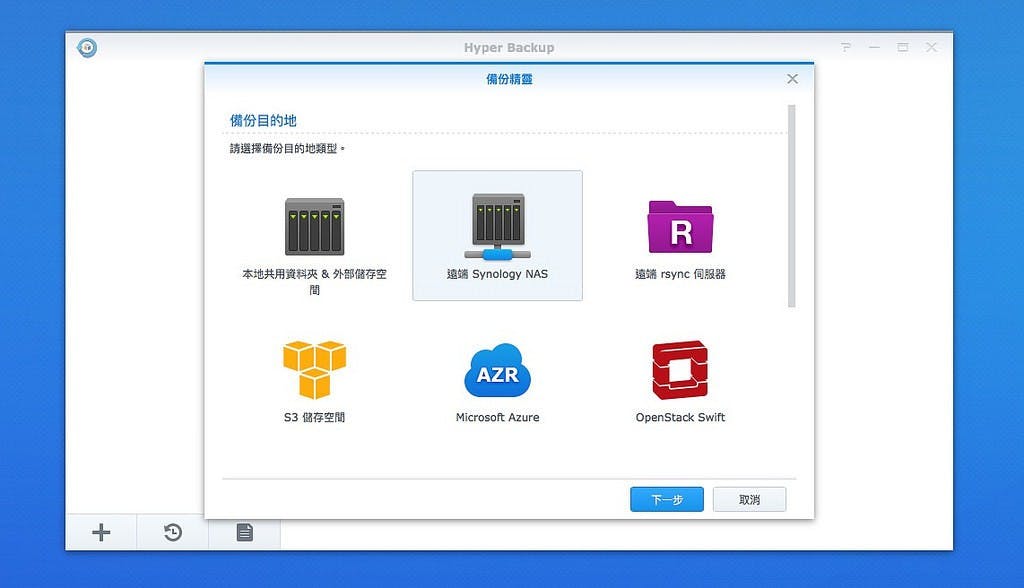Click the Microsoft Azure label text
Screen dimensions: 1024x588
click(498, 417)
